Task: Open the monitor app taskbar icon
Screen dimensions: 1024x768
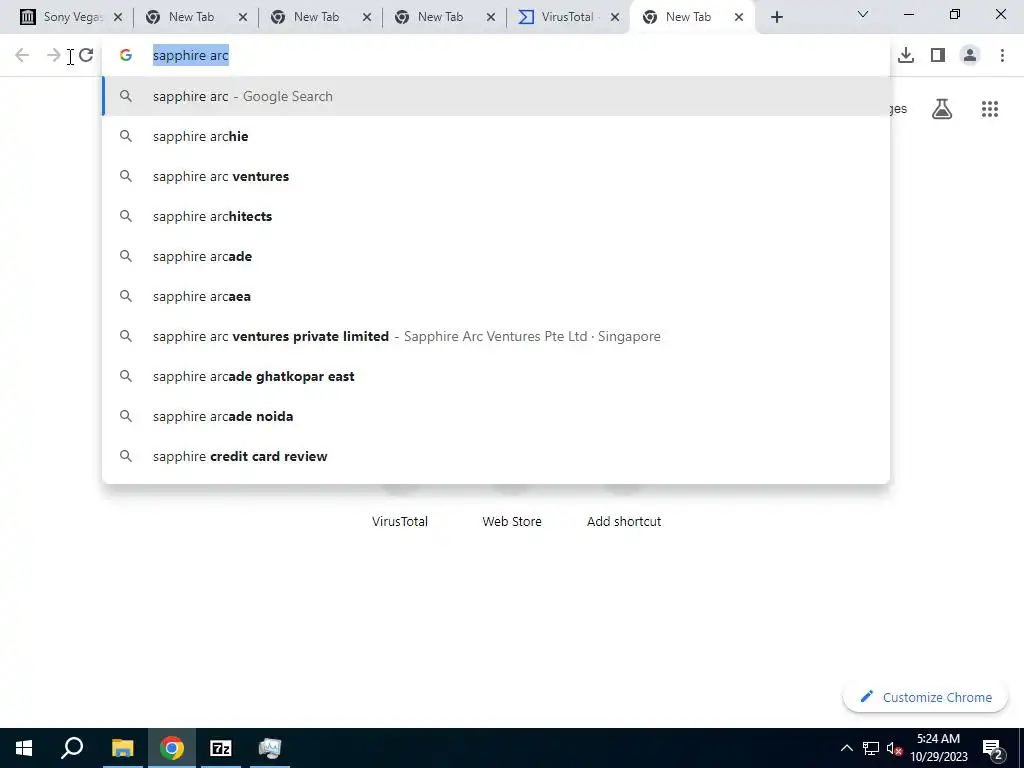Action: click(270, 748)
